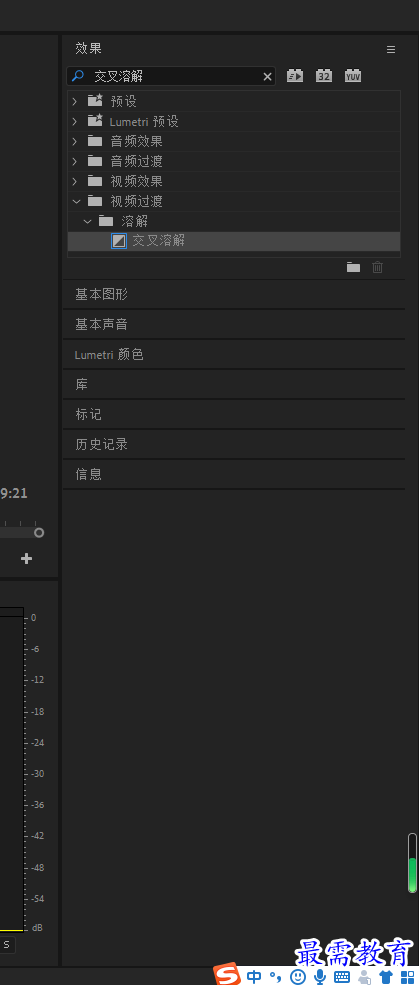The height and width of the screenshot is (985, 419).
Task: Create a new custom bin folder icon
Action: point(354,268)
